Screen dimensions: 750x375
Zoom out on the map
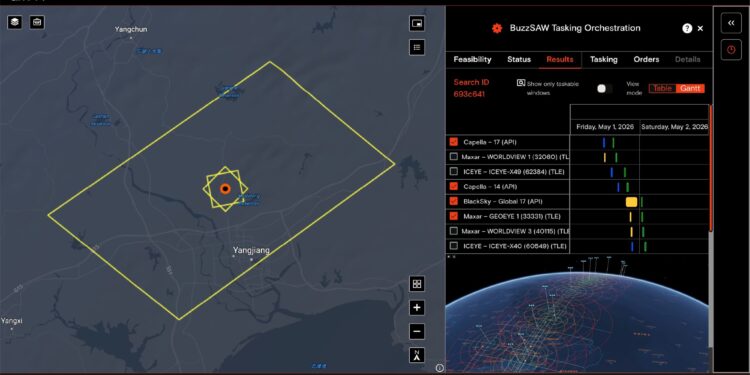click(x=417, y=331)
